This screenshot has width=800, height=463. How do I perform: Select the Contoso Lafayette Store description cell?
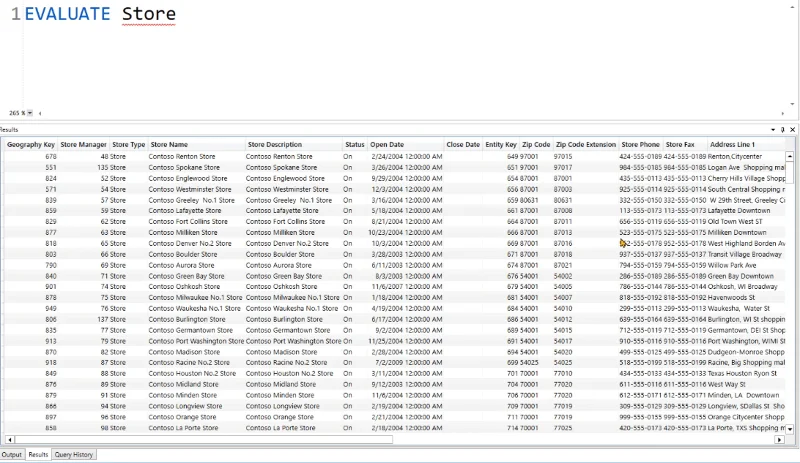293,211
